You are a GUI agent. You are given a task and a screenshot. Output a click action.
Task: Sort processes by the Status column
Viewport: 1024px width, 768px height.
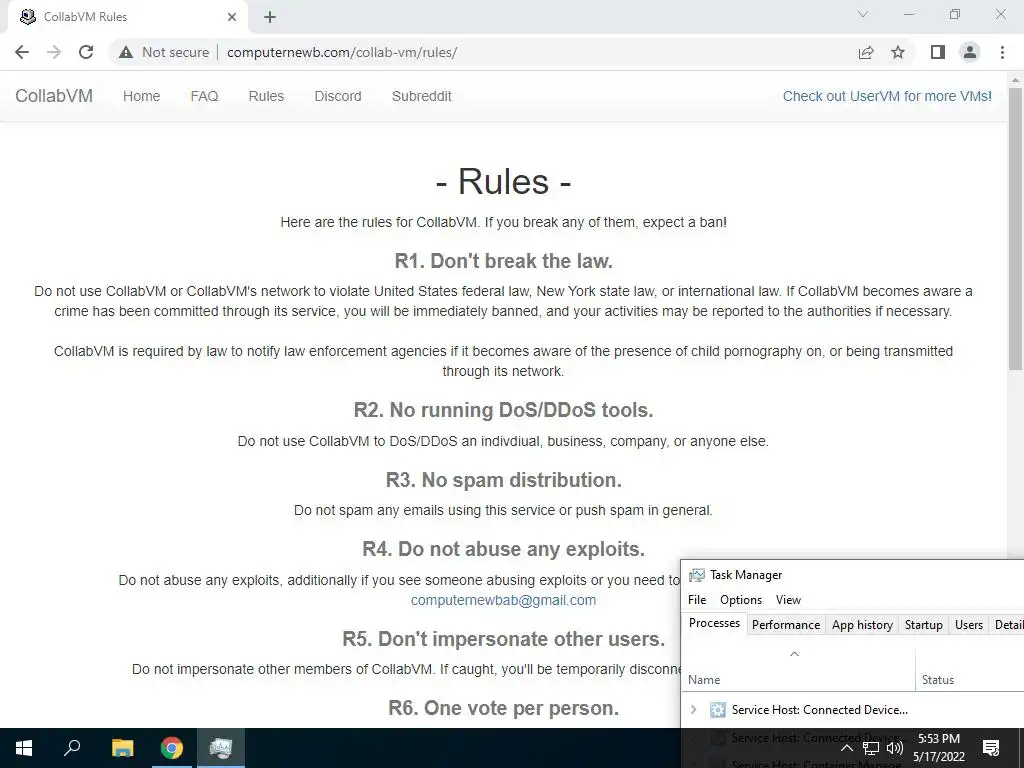point(970,669)
